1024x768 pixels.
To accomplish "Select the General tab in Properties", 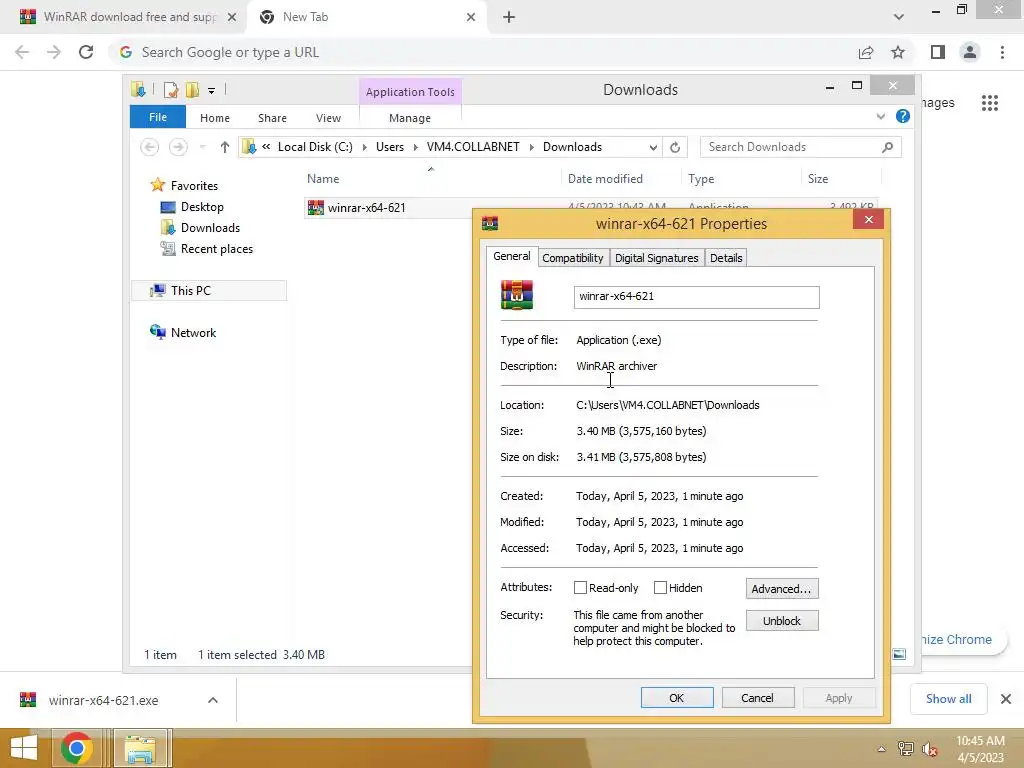I will coord(511,256).
